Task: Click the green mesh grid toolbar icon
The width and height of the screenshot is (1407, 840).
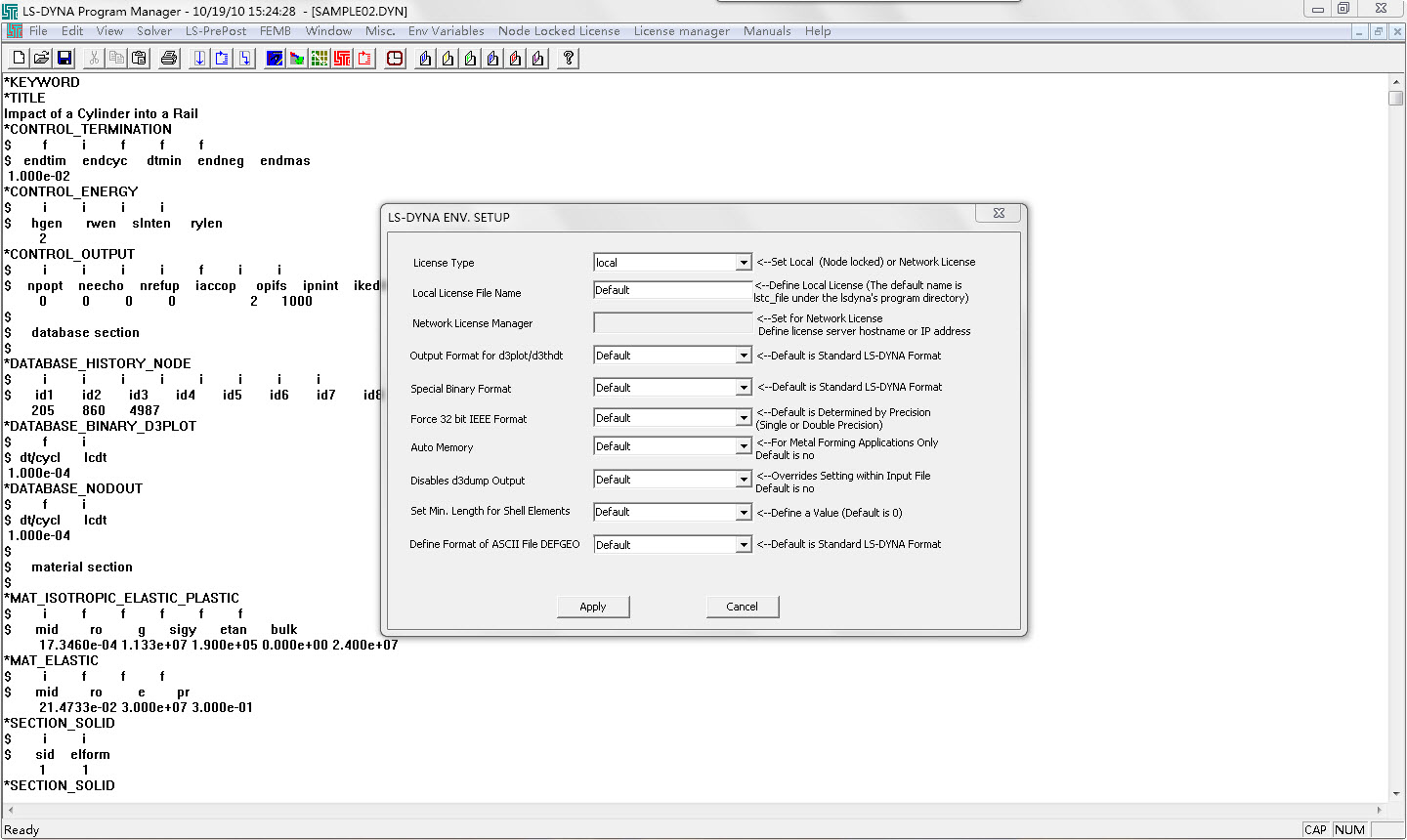Action: pyautogui.click(x=320, y=59)
